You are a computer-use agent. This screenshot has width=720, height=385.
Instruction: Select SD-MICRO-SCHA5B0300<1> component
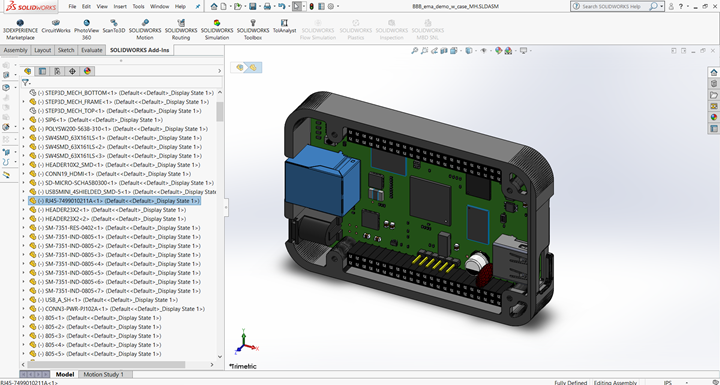point(121,183)
